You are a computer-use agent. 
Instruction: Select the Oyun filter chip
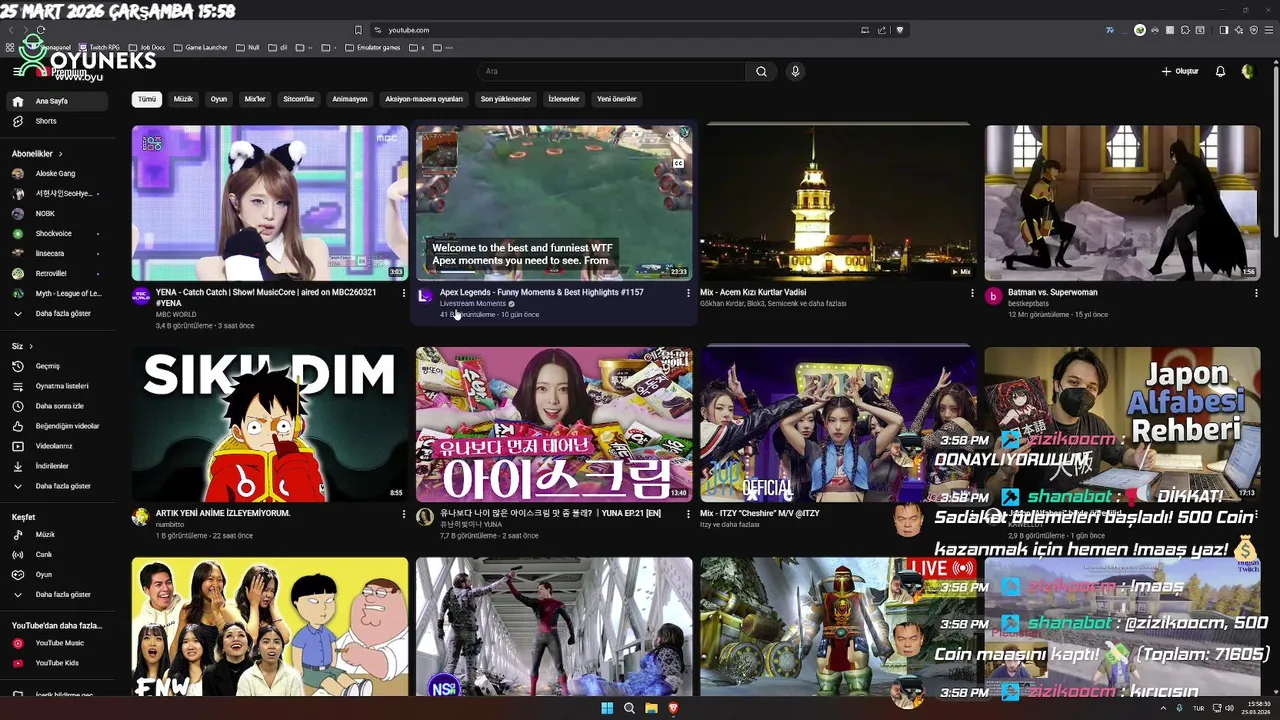[219, 99]
